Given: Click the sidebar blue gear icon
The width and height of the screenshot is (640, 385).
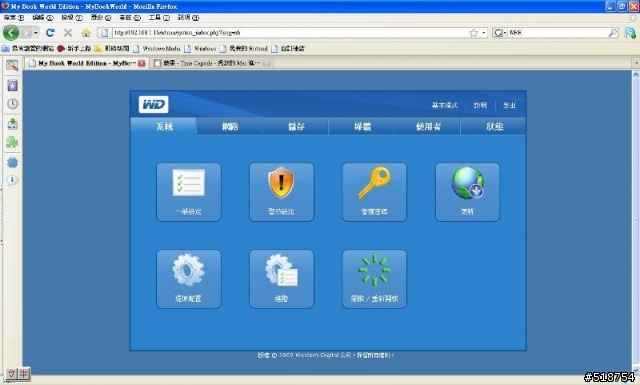Looking at the screenshot, I should pos(12,162).
